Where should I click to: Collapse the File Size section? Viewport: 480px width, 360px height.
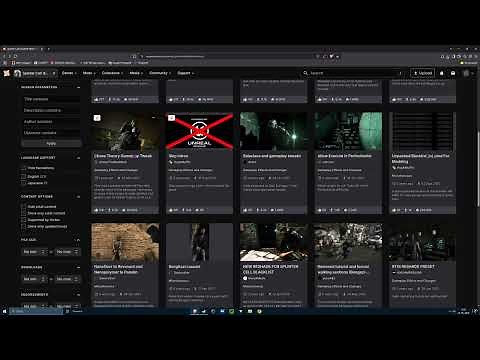point(78,240)
